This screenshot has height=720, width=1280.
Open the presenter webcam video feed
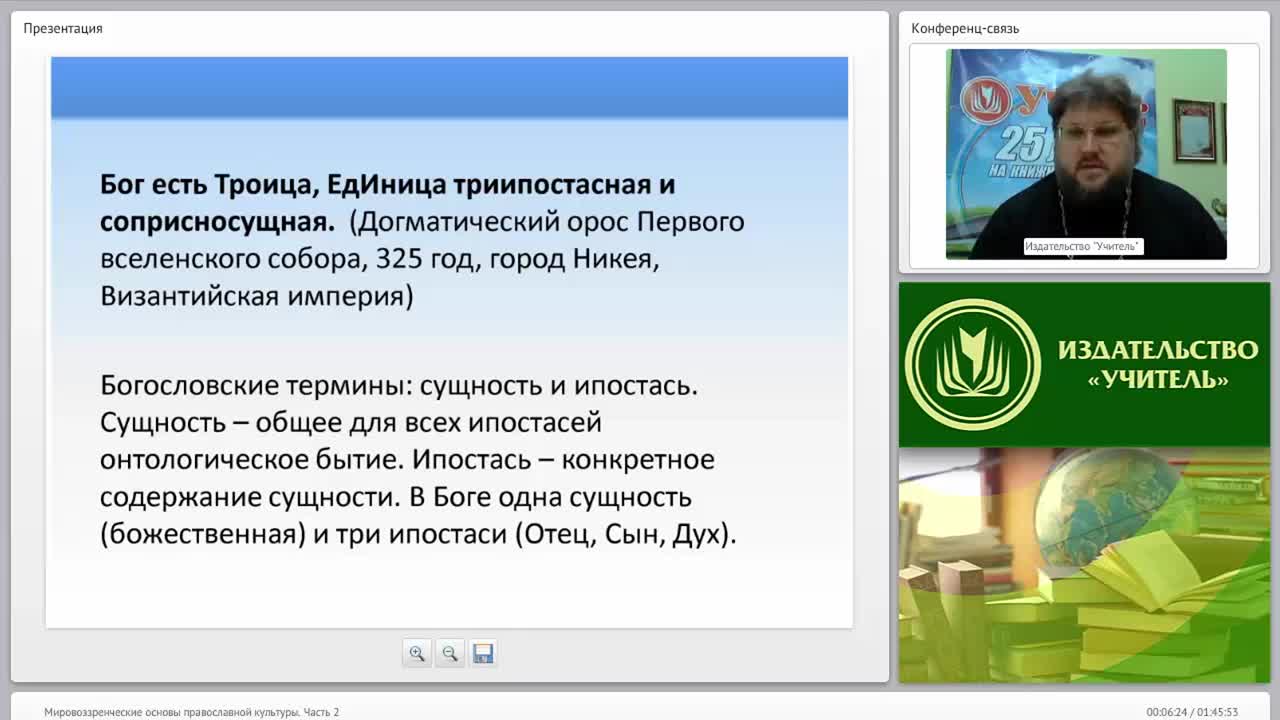[x=1086, y=154]
